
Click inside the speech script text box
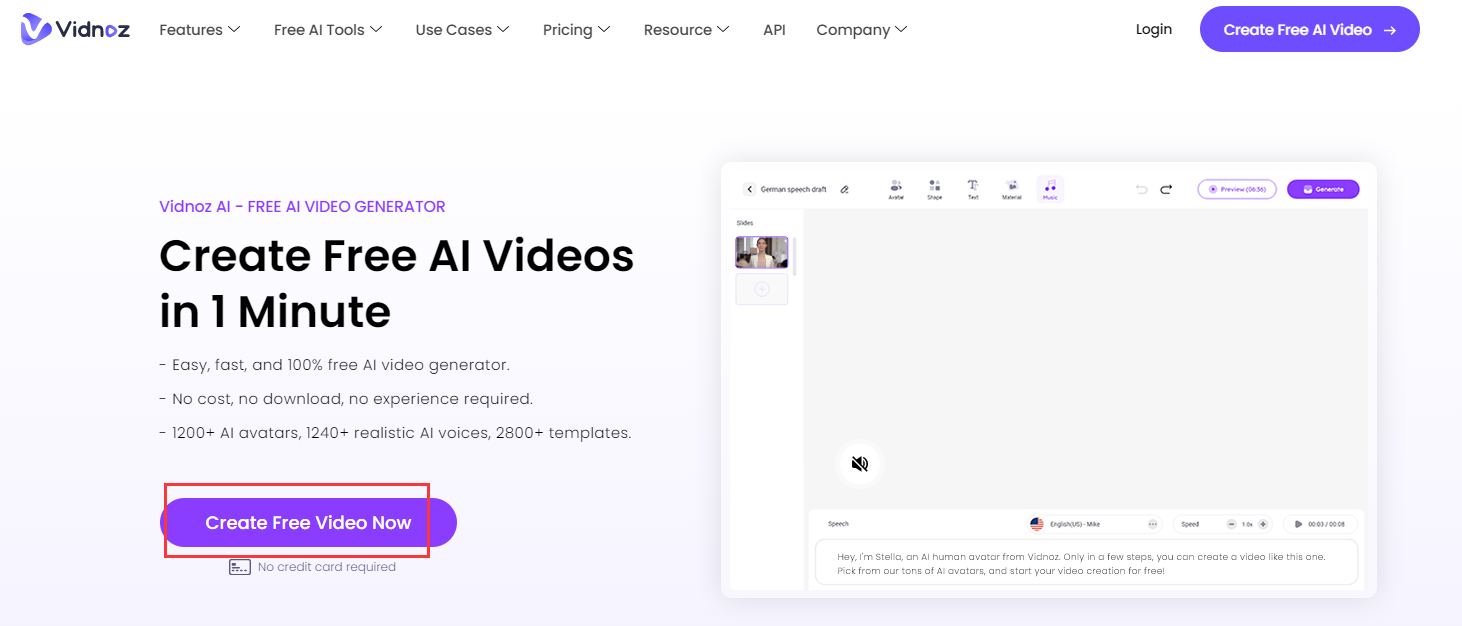coord(1086,563)
